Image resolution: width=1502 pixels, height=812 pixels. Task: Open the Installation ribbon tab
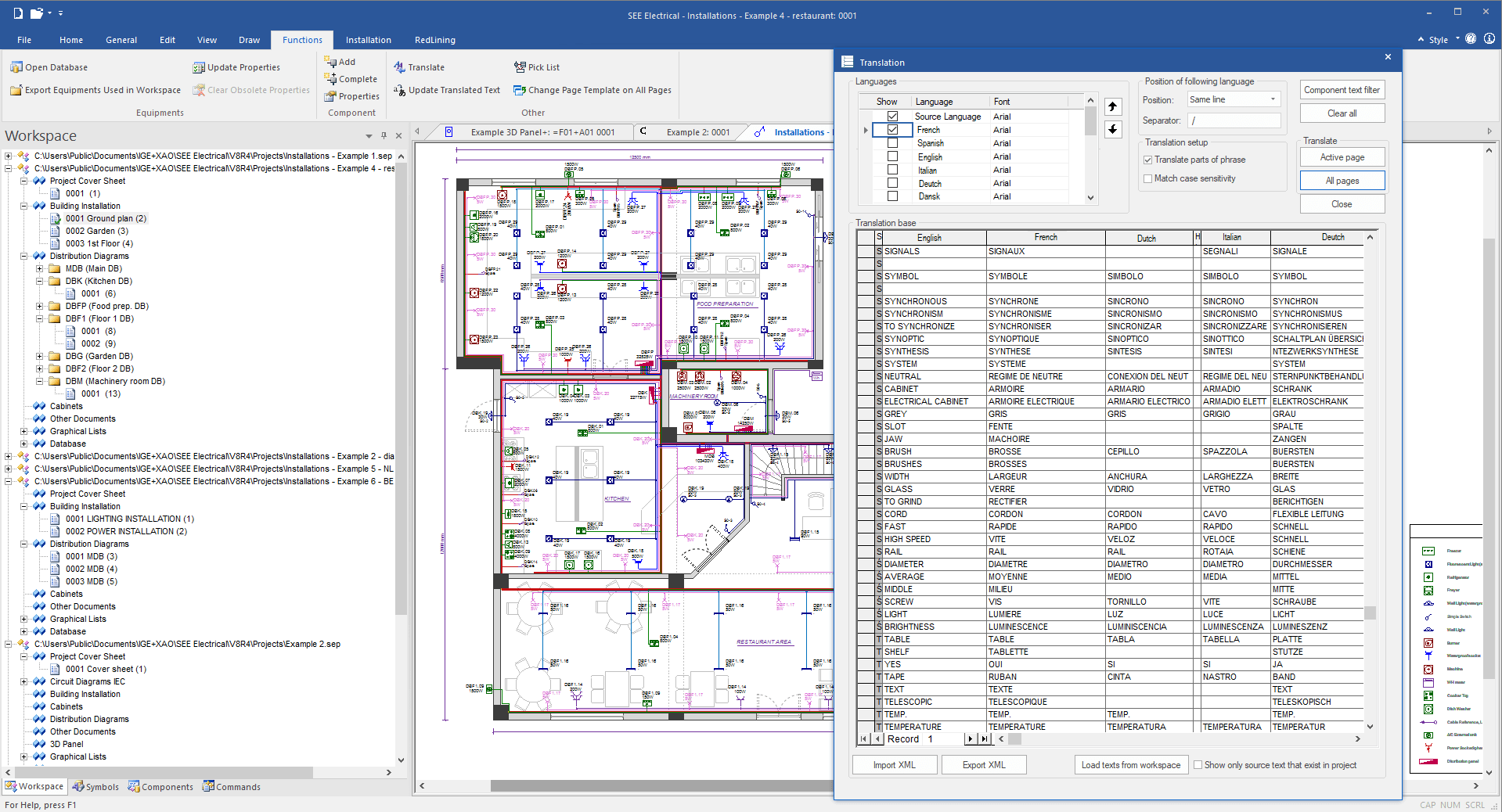point(368,40)
